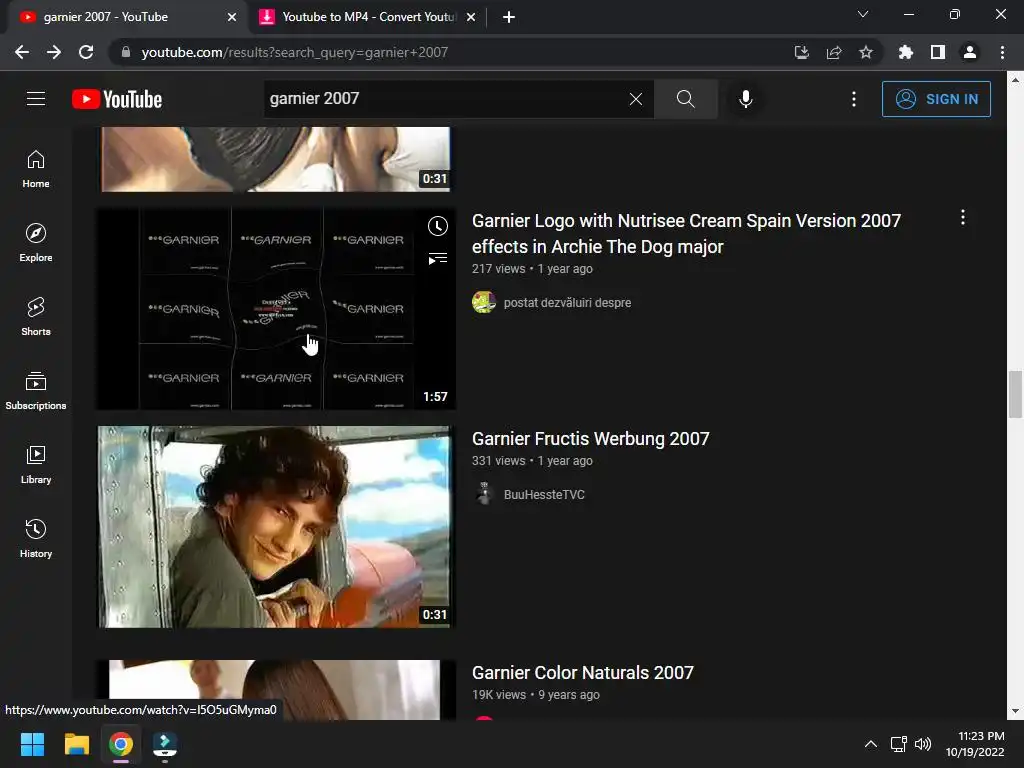Open a new browser tab
Image resolution: width=1024 pixels, height=768 pixels.
point(509,17)
